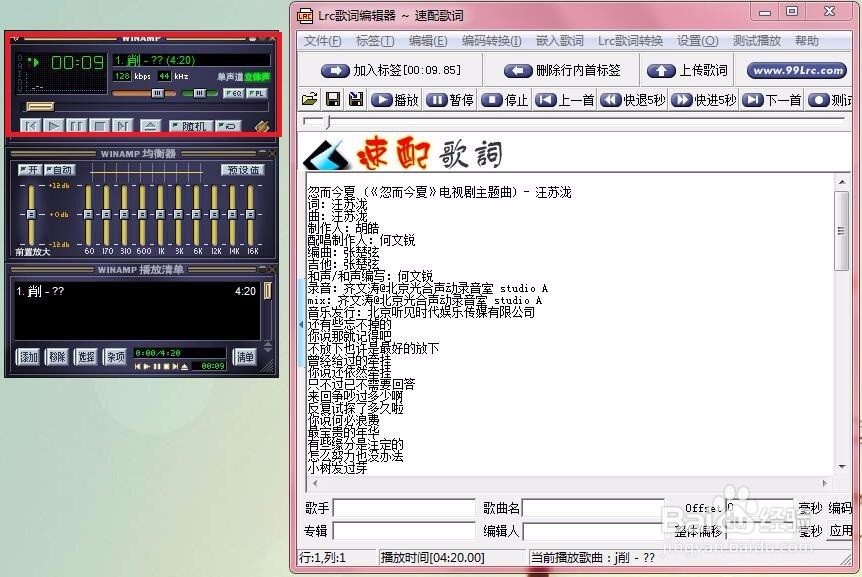
Task: Open www.99Lrc.com link button
Action: [x=797, y=70]
